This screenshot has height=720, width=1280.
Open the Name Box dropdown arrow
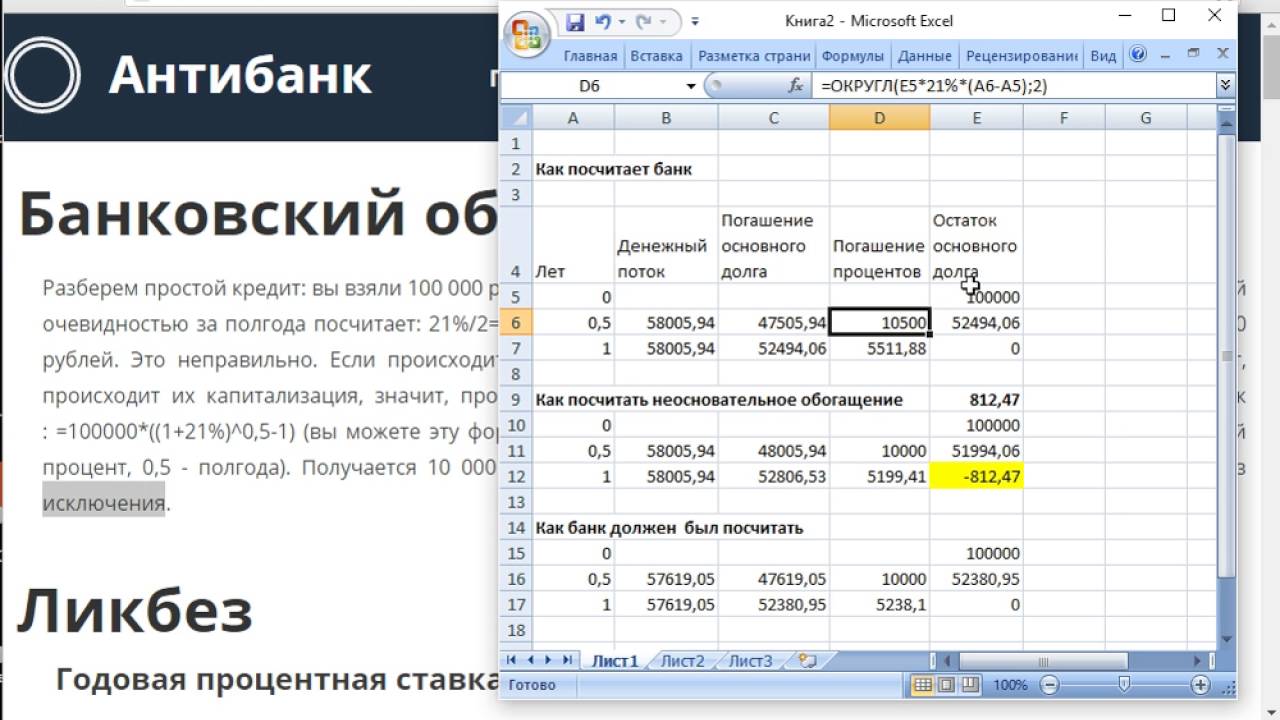coord(690,86)
